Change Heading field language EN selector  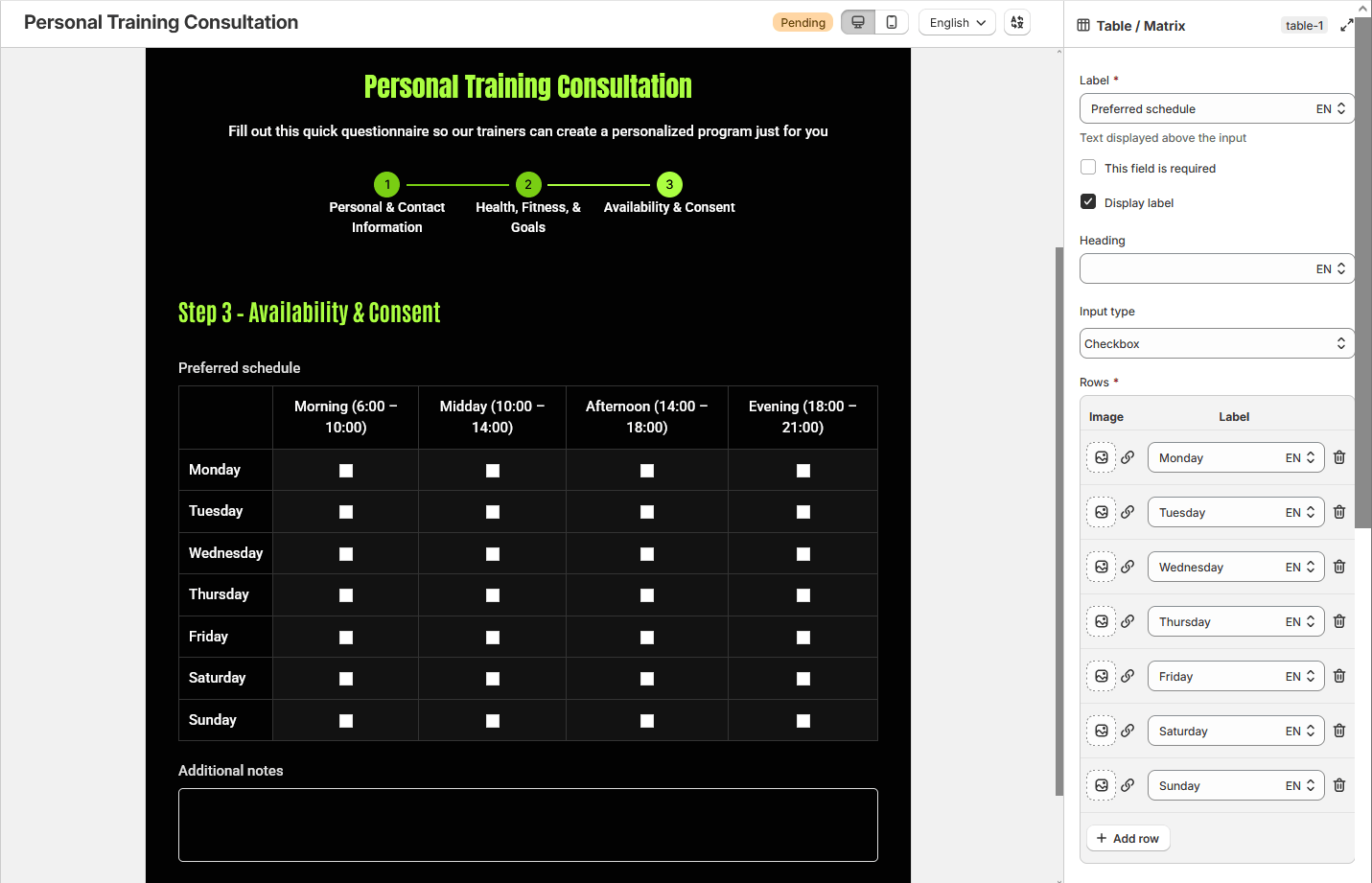[x=1331, y=268]
